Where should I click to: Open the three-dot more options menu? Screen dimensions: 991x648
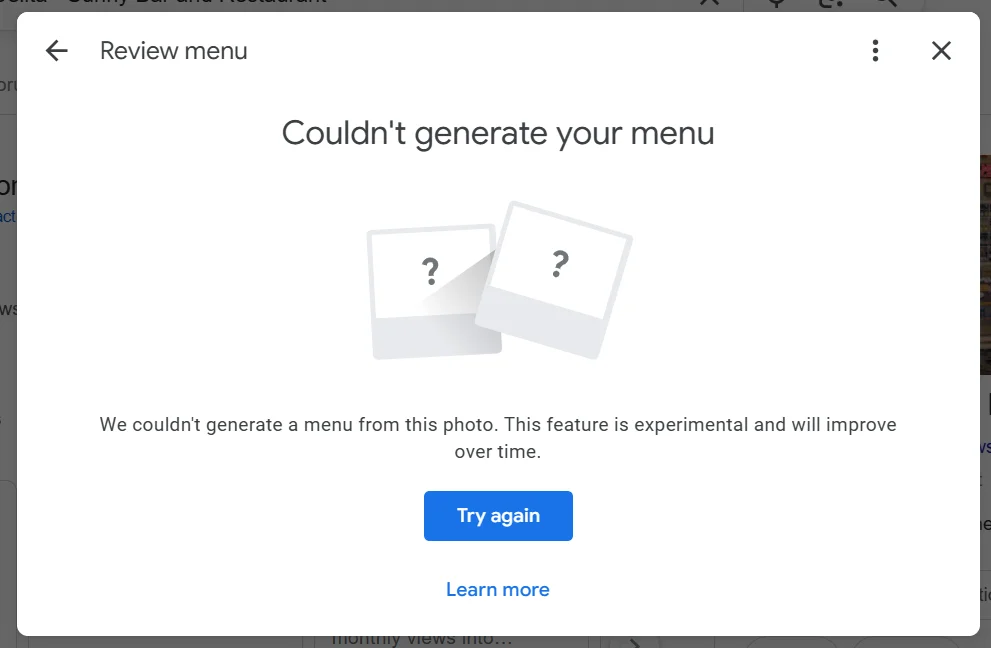click(x=875, y=51)
